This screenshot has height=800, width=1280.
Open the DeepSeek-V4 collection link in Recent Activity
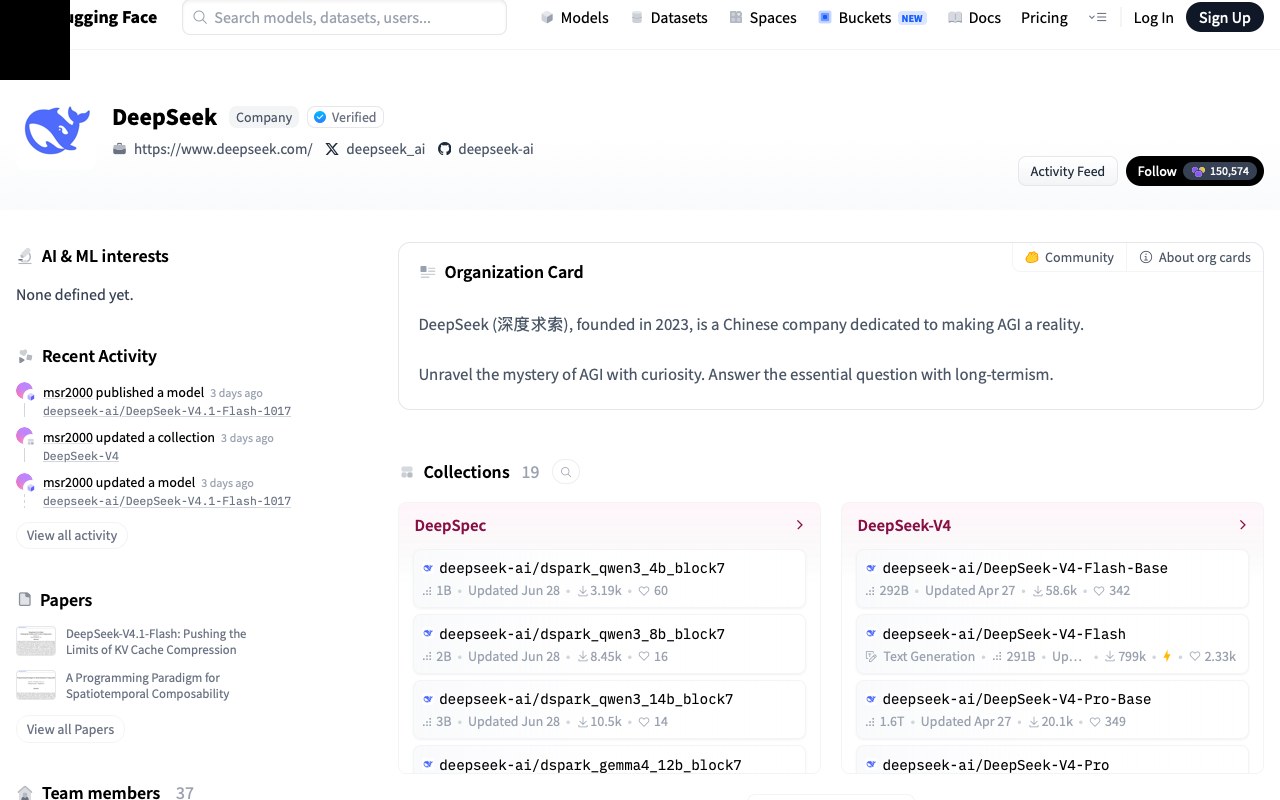tap(81, 456)
